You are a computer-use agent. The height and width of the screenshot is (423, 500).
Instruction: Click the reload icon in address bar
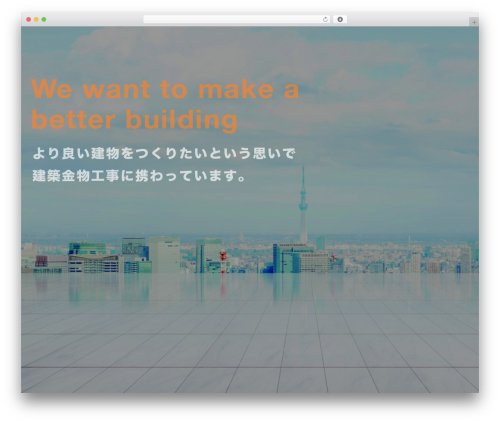tap(325, 20)
